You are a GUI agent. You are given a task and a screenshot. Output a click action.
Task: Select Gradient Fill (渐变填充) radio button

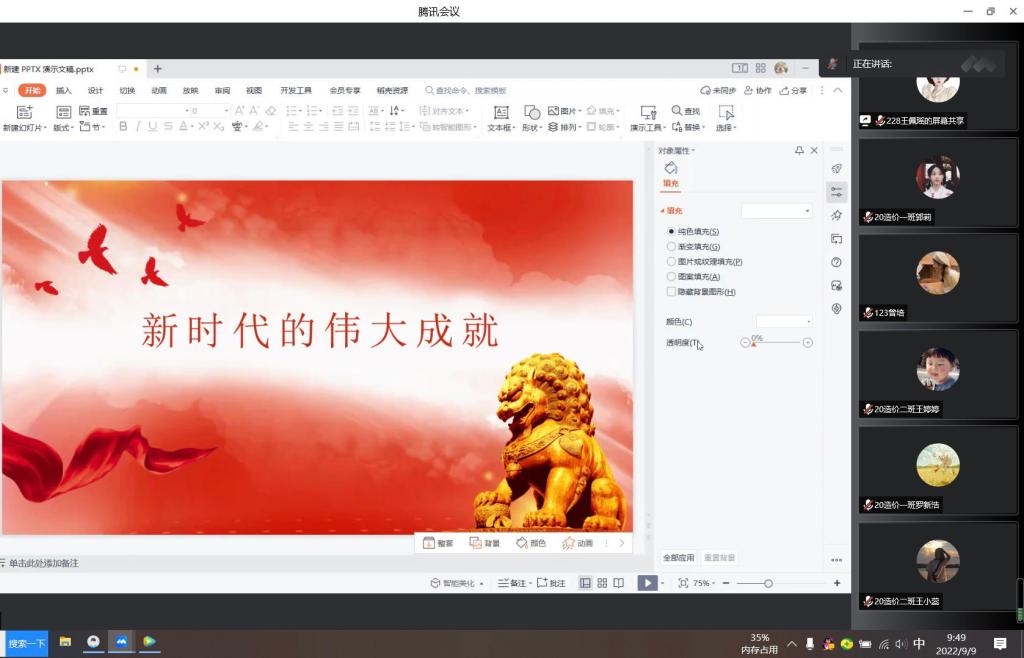tap(672, 246)
